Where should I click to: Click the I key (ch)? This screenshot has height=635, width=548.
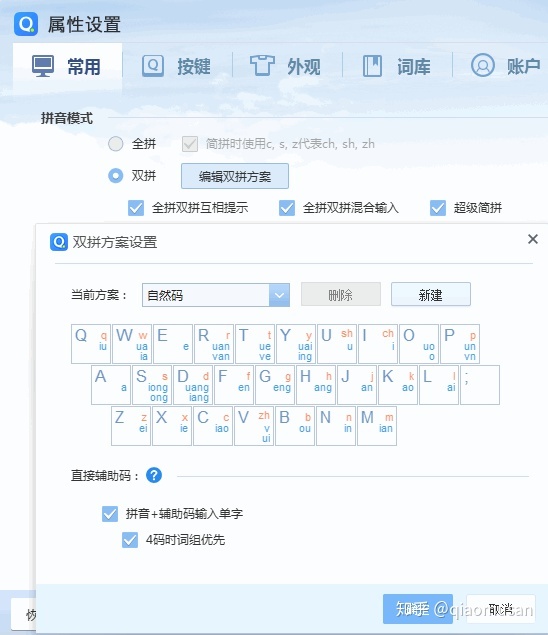pos(378,344)
